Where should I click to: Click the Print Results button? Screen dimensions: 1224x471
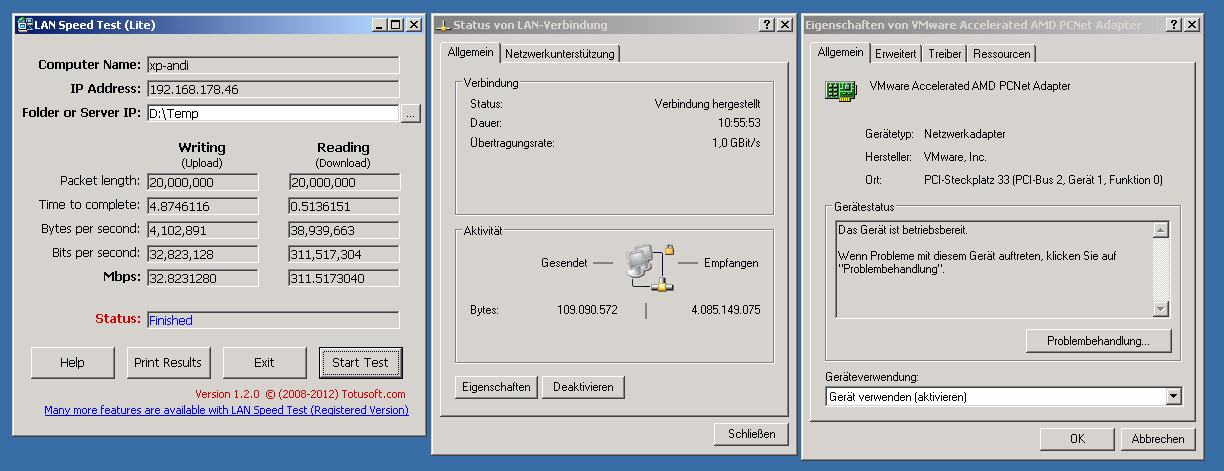(168, 362)
